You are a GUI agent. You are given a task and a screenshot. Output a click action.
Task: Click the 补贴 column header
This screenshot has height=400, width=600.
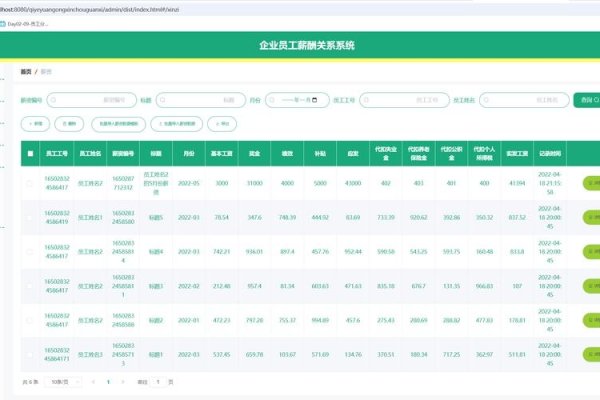pyautogui.click(x=320, y=153)
